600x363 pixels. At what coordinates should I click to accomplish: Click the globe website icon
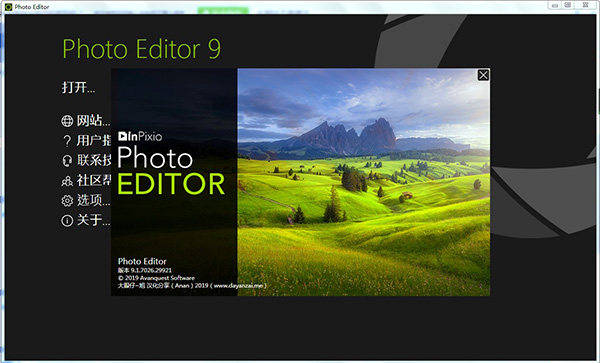click(x=67, y=121)
